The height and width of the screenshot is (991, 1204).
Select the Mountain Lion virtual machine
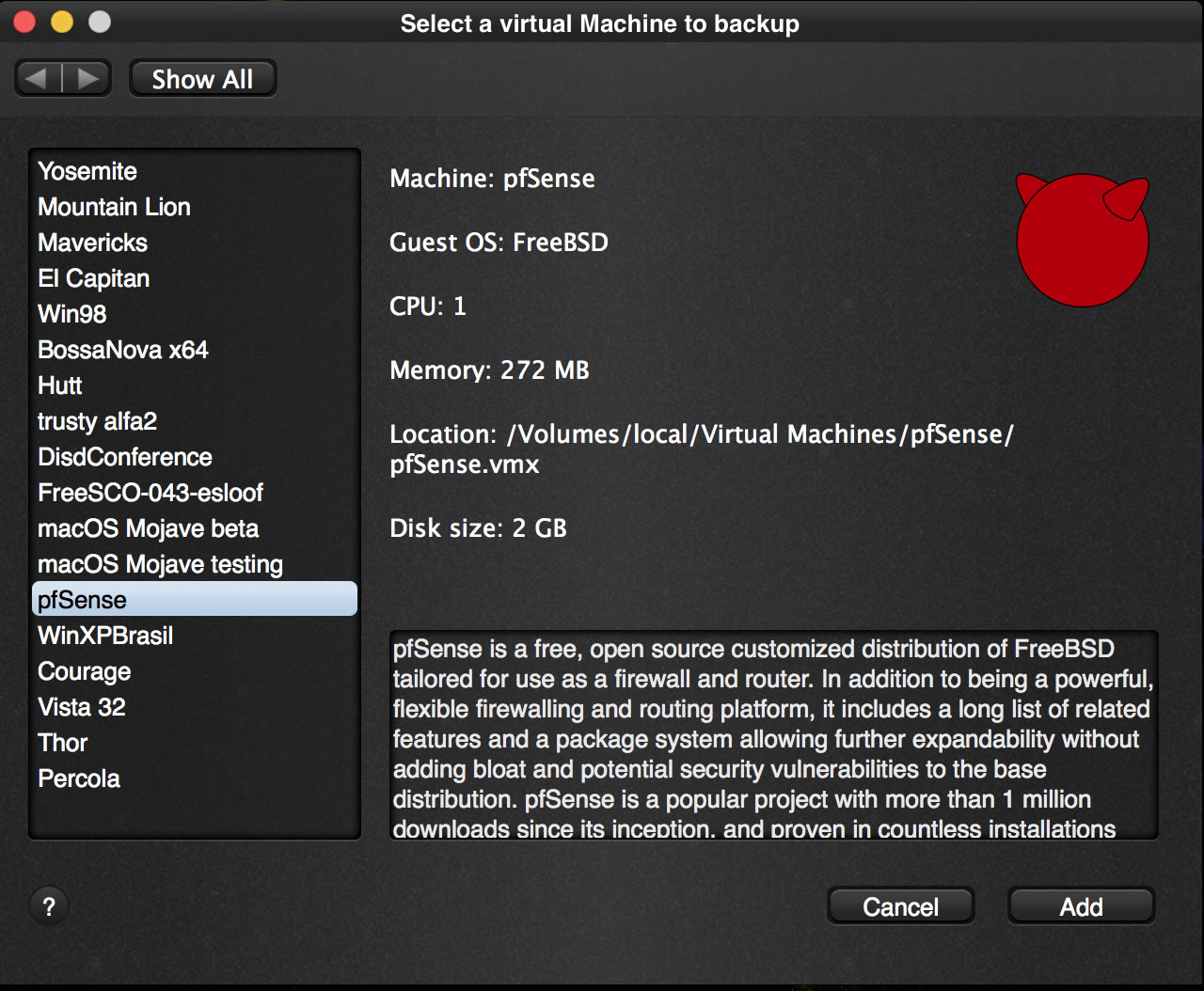click(x=195, y=207)
